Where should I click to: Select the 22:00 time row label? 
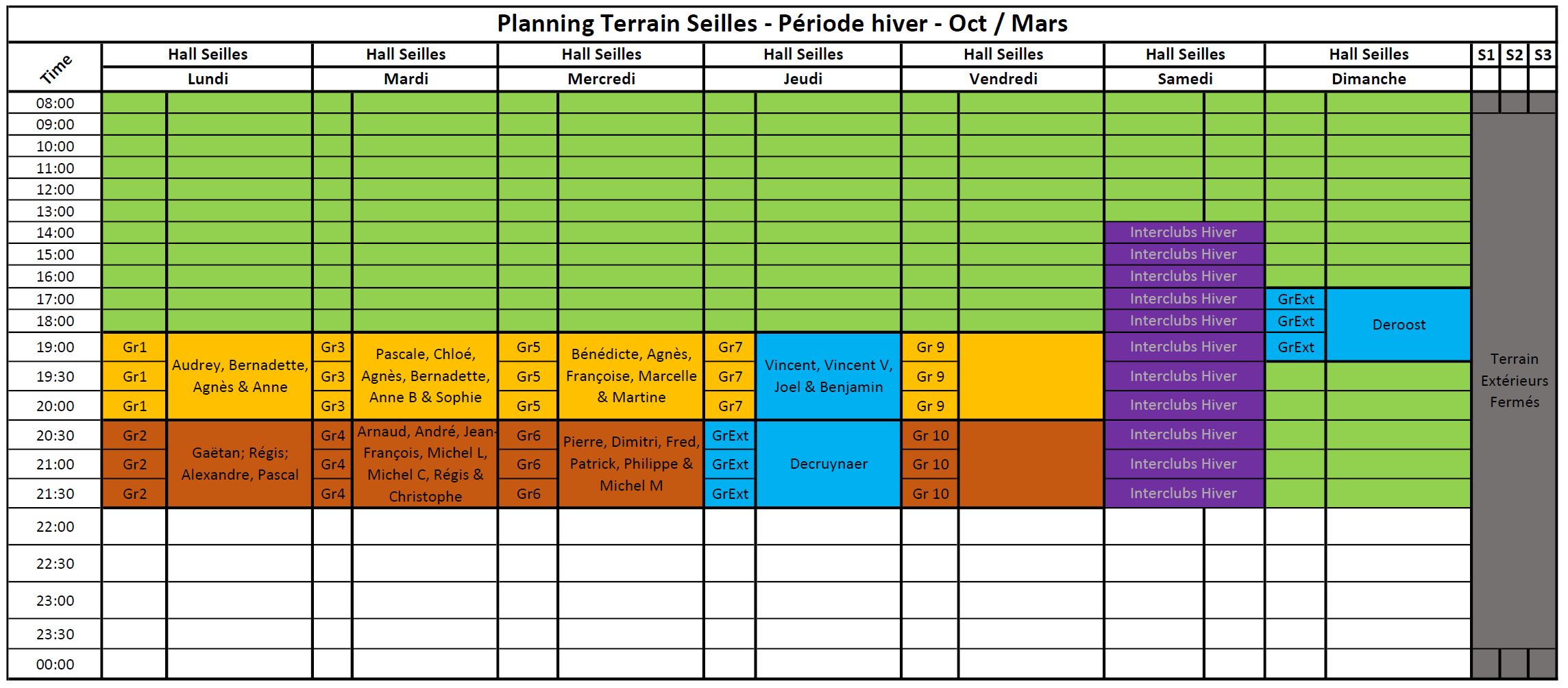(x=55, y=526)
